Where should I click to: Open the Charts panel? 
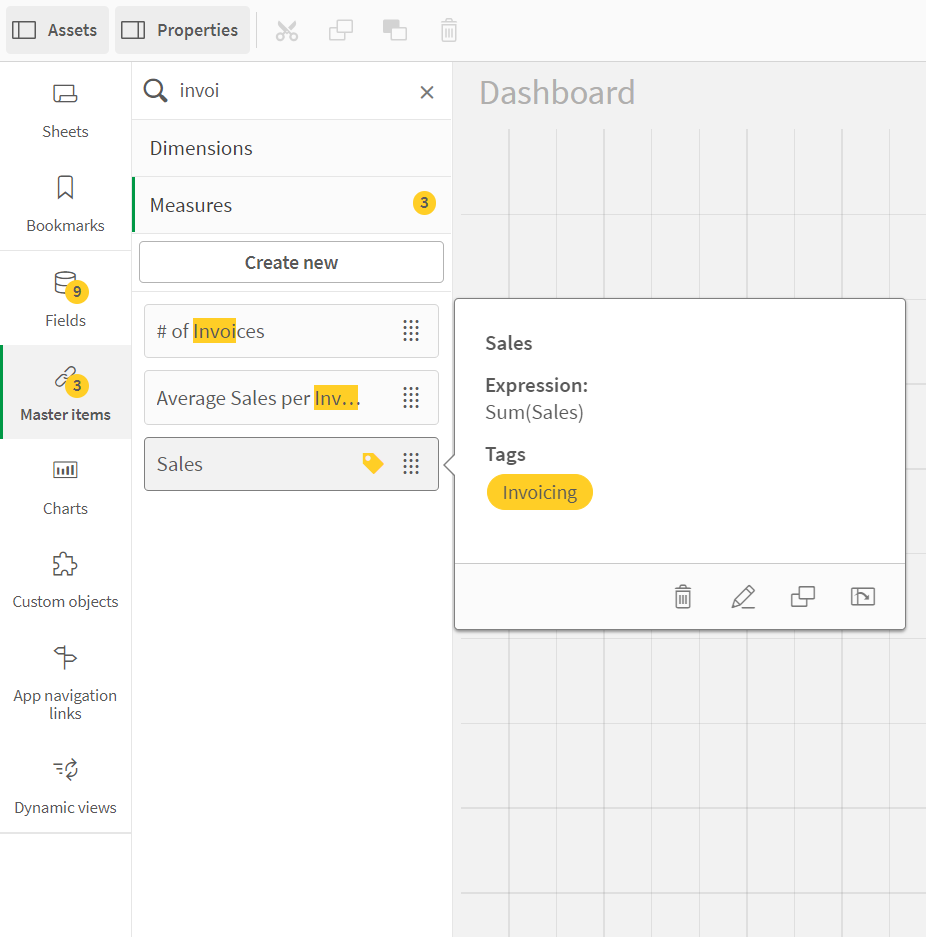[65, 487]
